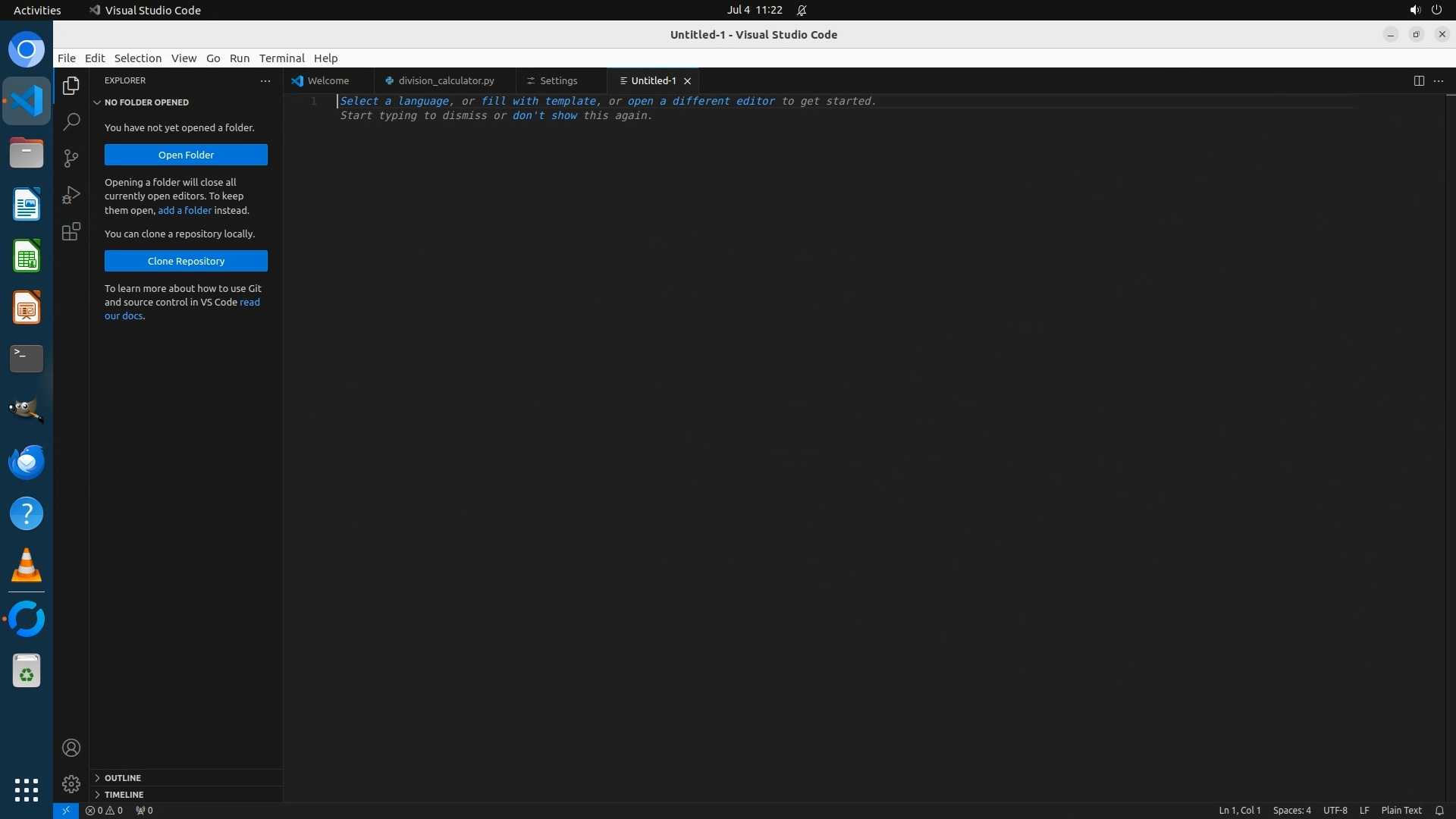1456x819 pixels.
Task: Expand the Outline section
Action: [x=123, y=777]
